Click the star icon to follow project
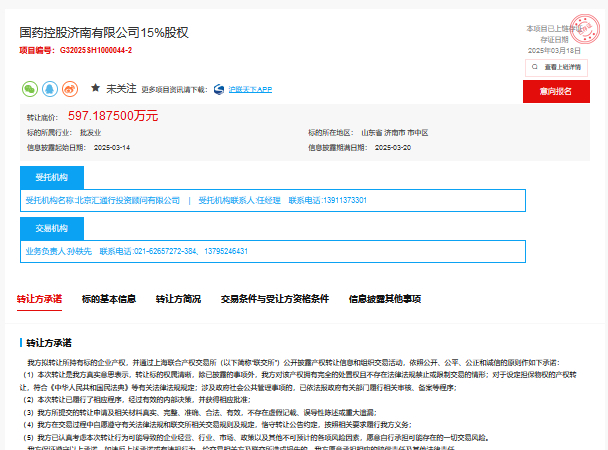This screenshot has height=450, width=608. [95, 88]
